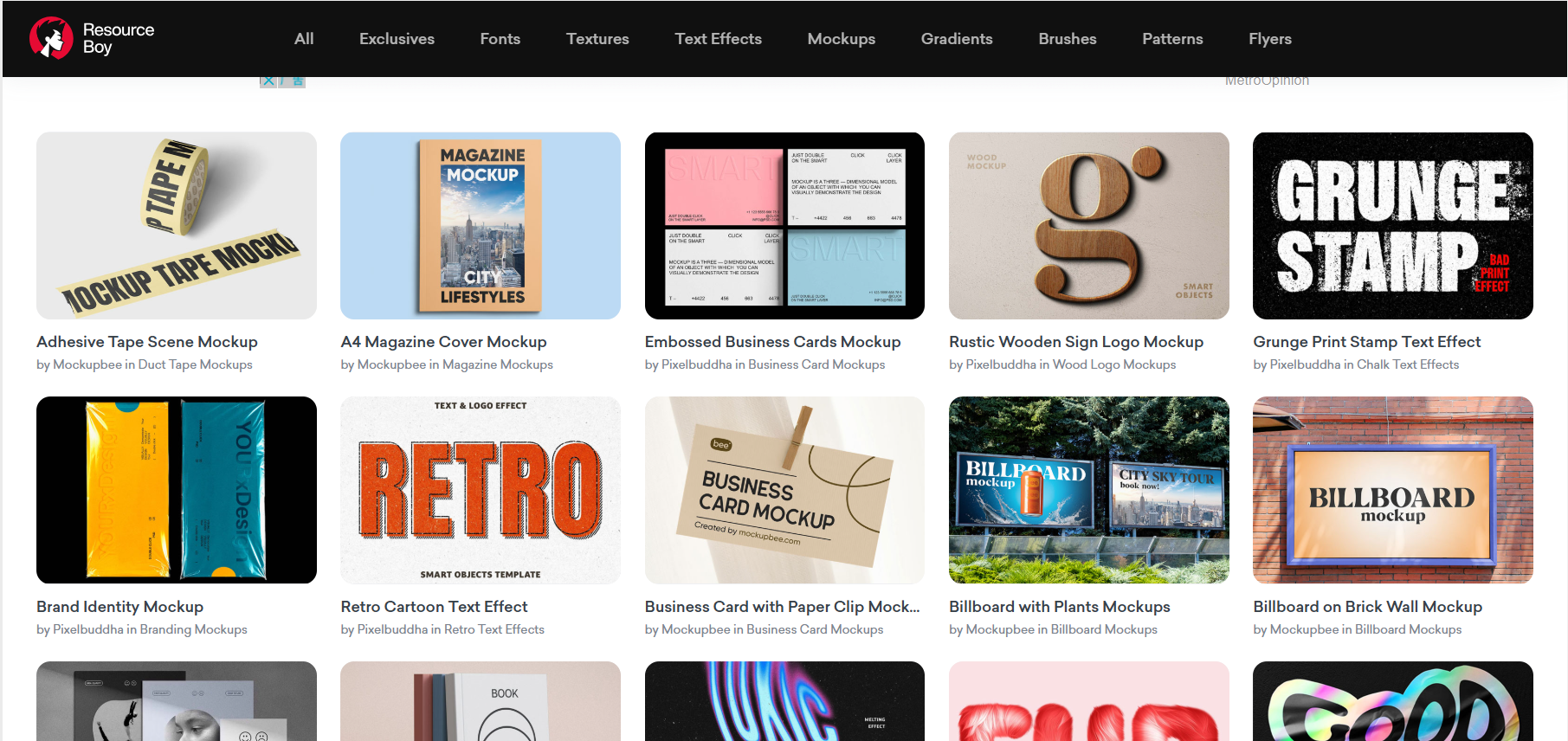Open the All menu item

(x=304, y=39)
